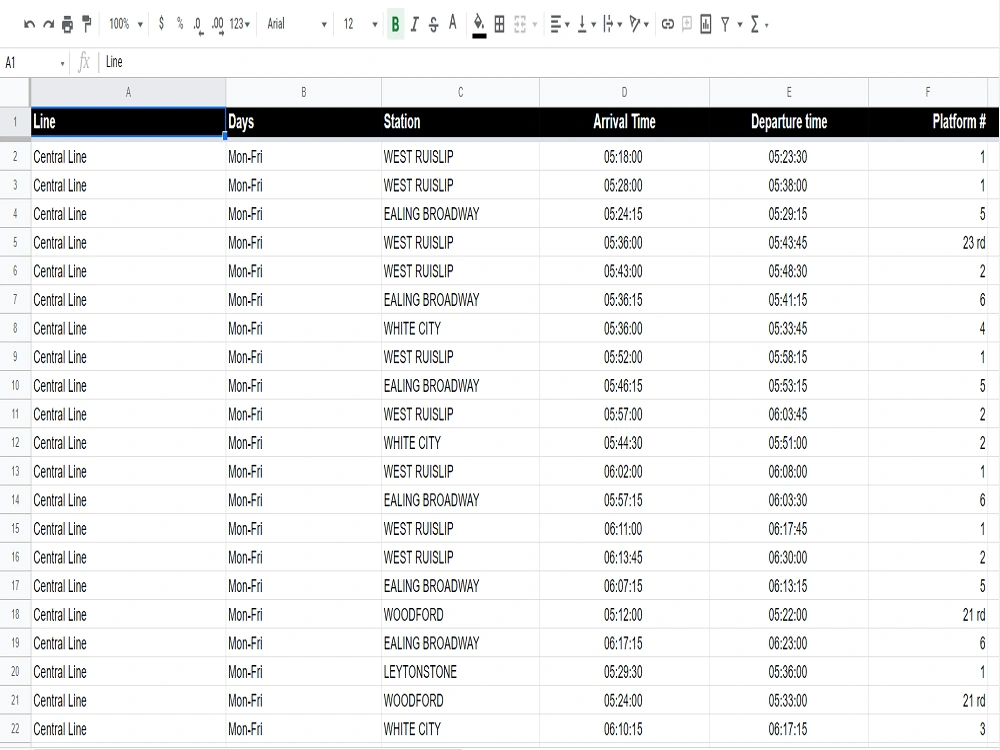
Task: Select the Arrival Time header cell
Action: (624, 122)
